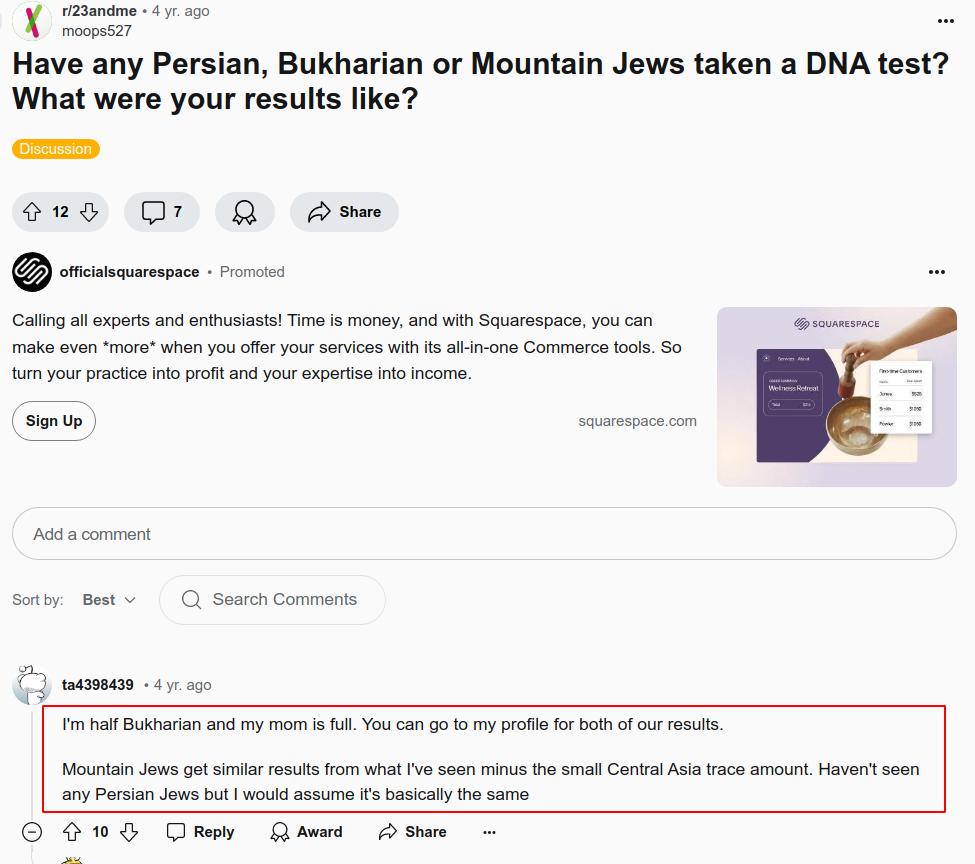Open the Sort by Best dropdown
The width and height of the screenshot is (975, 864).
point(109,600)
